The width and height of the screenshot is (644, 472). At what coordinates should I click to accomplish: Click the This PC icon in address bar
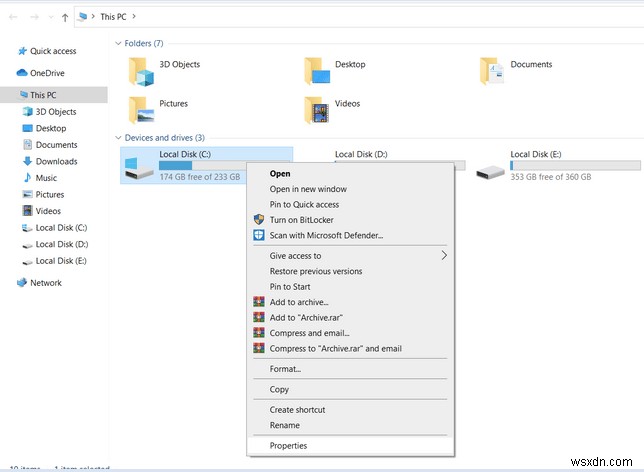pyautogui.click(x=83, y=16)
